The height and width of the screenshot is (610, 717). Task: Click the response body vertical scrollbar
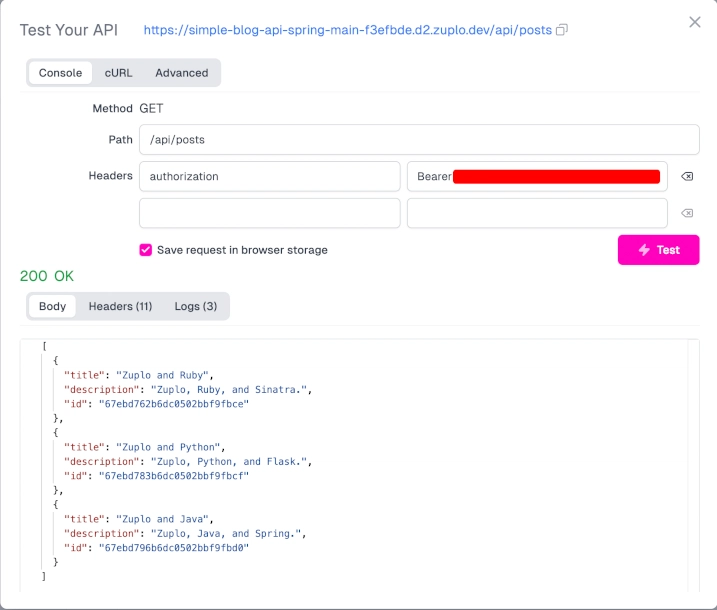(x=693, y=466)
